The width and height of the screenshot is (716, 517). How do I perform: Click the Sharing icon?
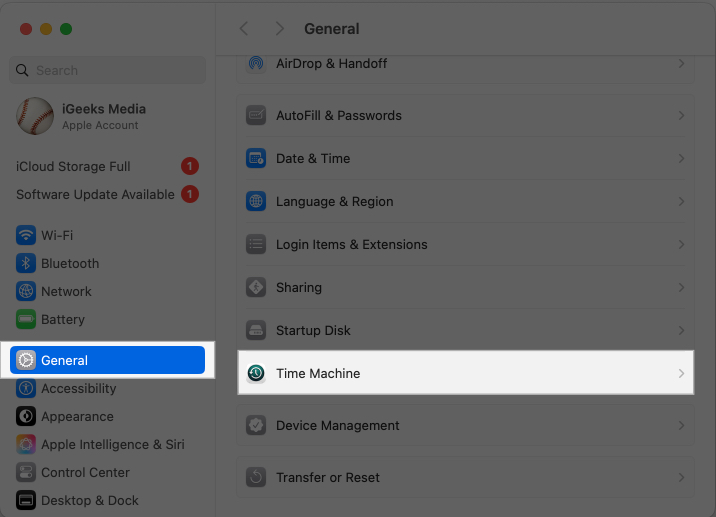tap(256, 287)
